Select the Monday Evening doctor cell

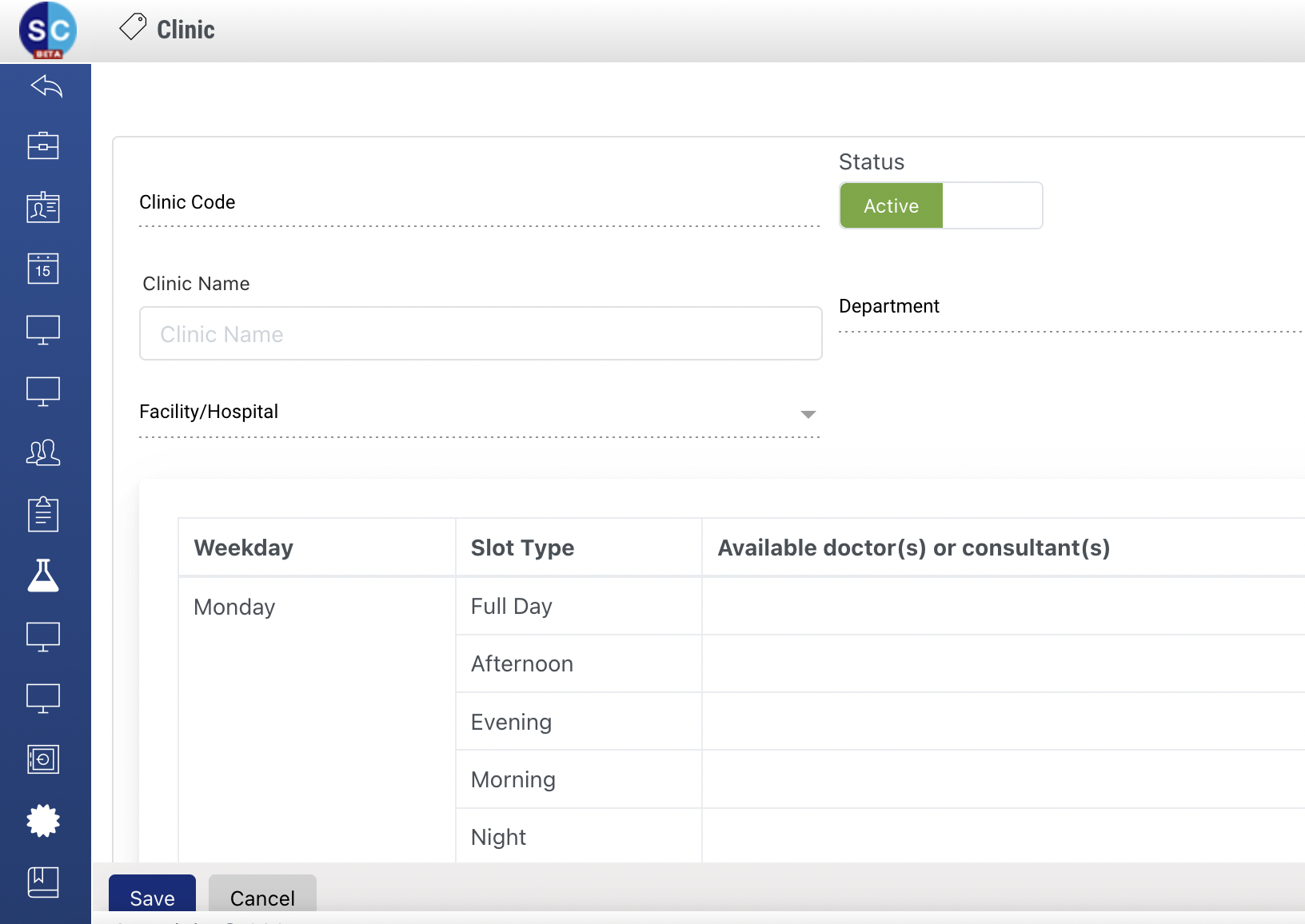pyautogui.click(x=1003, y=722)
